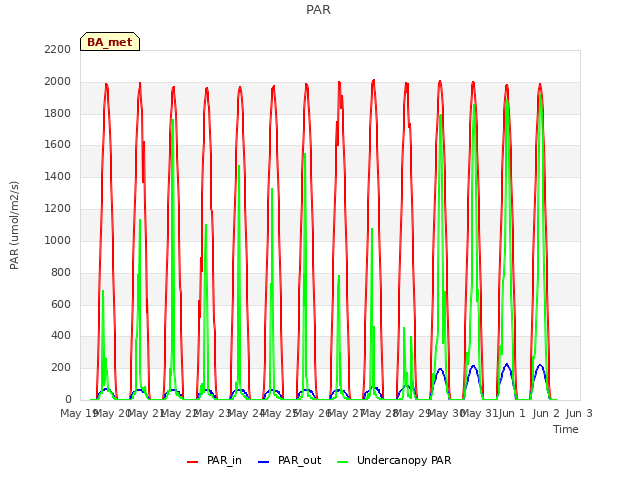The image size is (640, 480).
Task: Click the 0 y-axis tick label
Action: tap(68, 400)
